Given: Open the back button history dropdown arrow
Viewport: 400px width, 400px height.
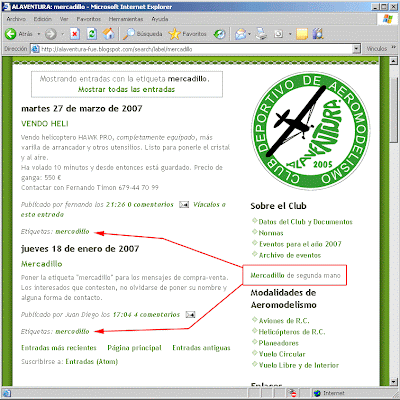Looking at the screenshot, I should tap(39, 34).
